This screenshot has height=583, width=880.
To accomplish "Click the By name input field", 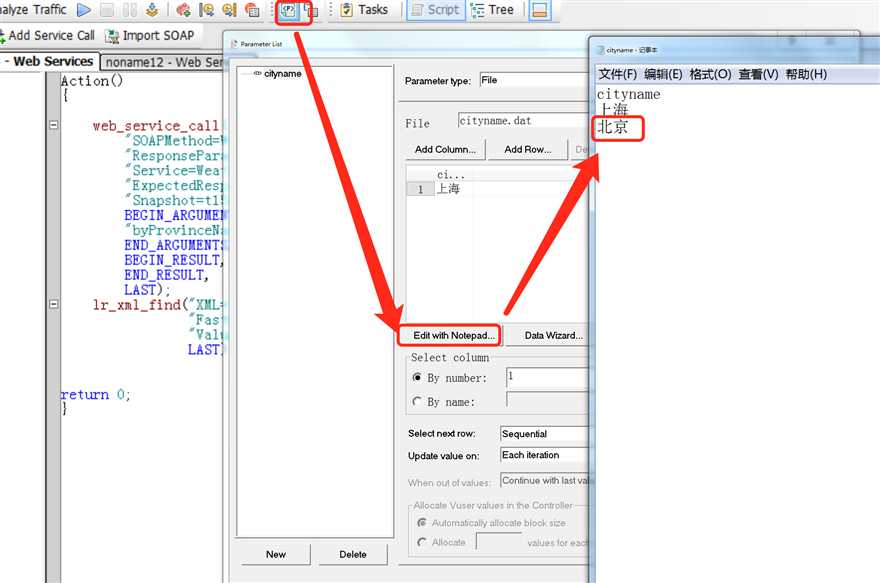I will [548, 400].
